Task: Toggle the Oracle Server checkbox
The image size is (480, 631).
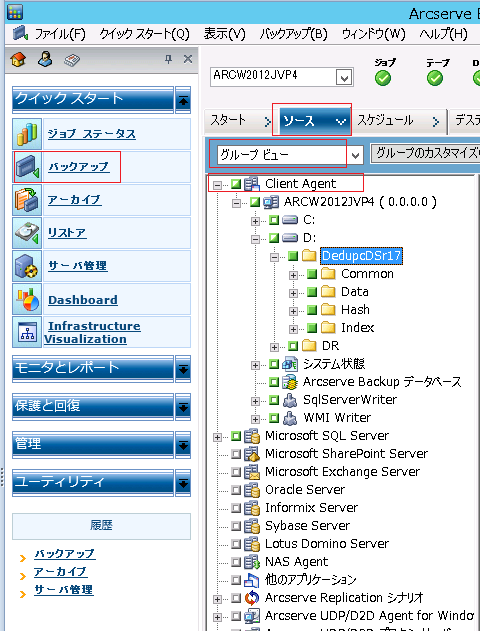Action: pos(236,490)
